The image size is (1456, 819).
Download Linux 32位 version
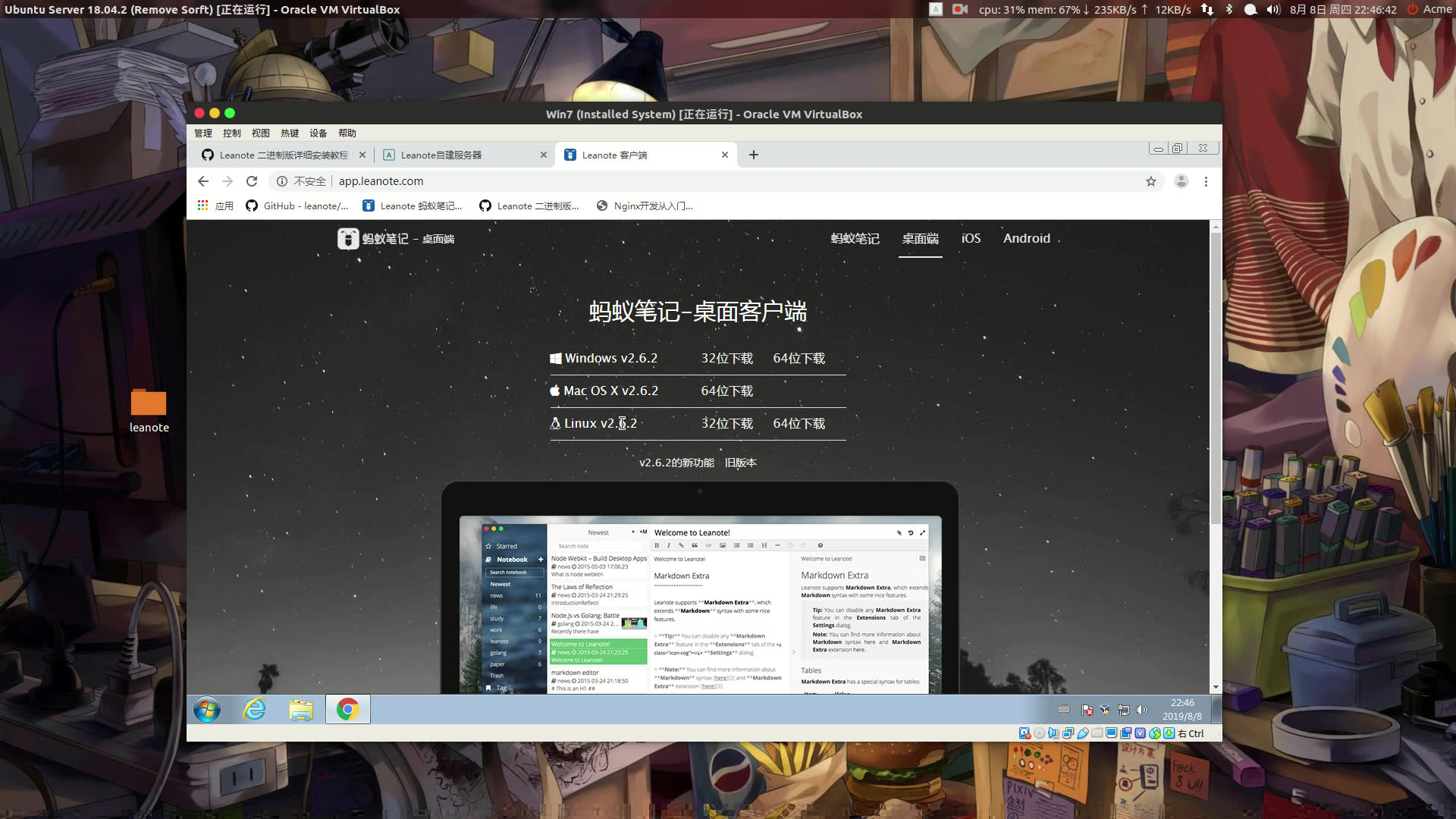click(726, 424)
